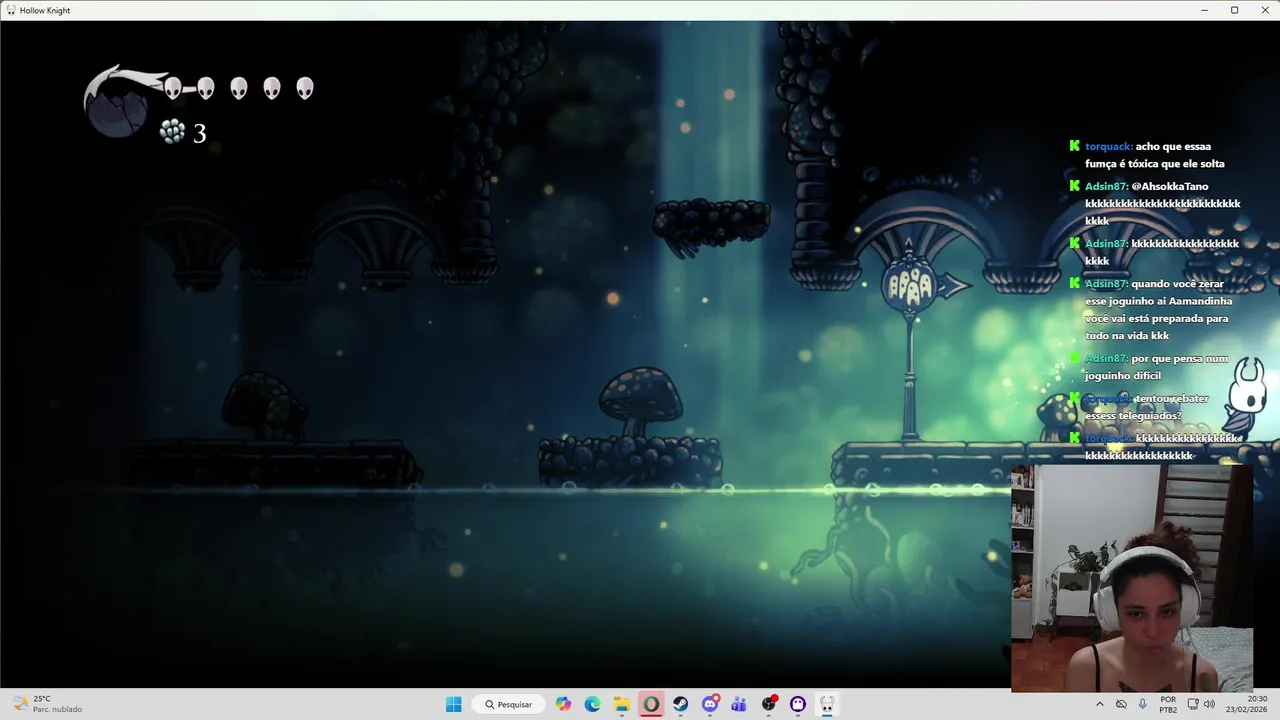Screen dimensions: 1280x720
Task: Minimize the Hollow Knight window
Action: [1204, 10]
